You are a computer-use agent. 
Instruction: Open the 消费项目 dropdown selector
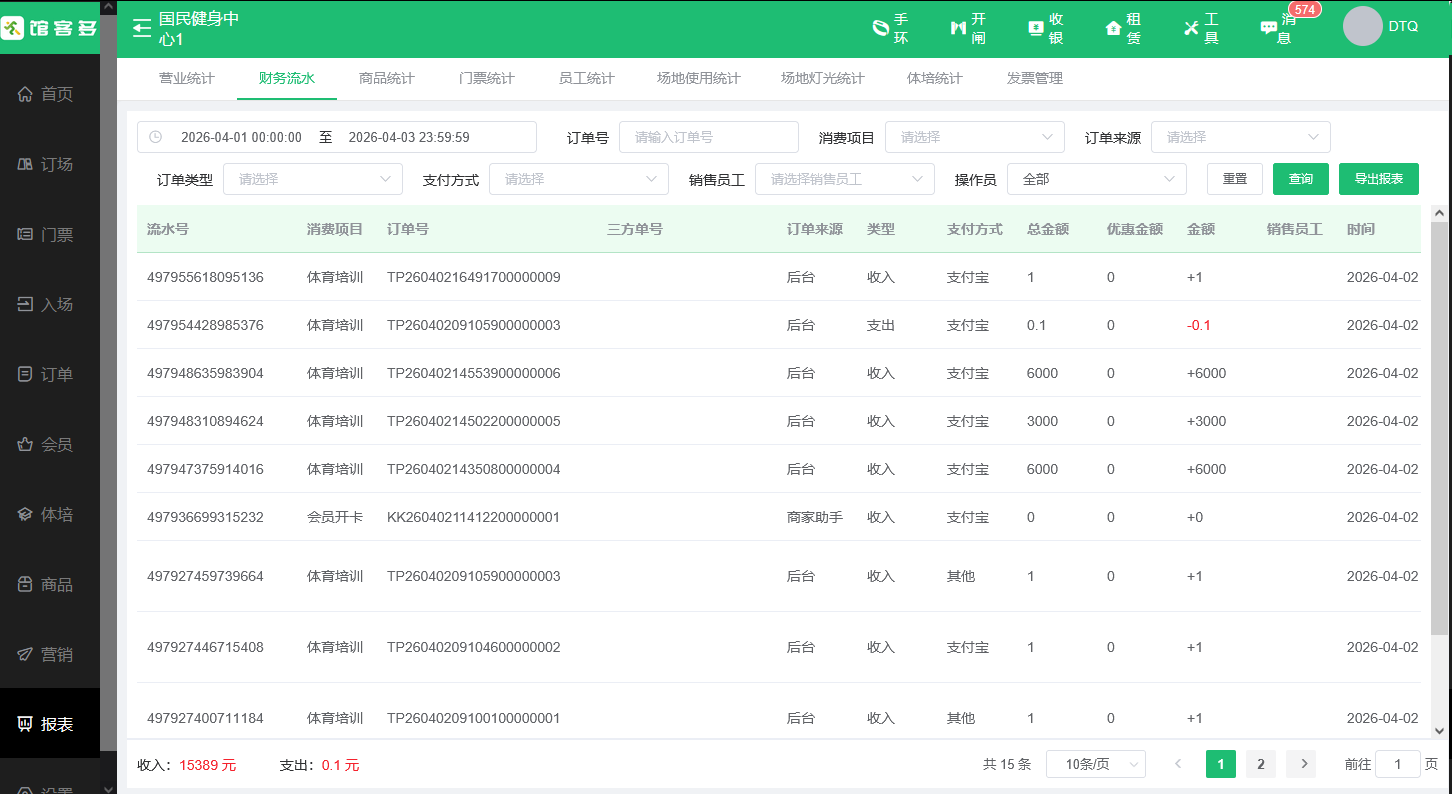[x=974, y=137]
